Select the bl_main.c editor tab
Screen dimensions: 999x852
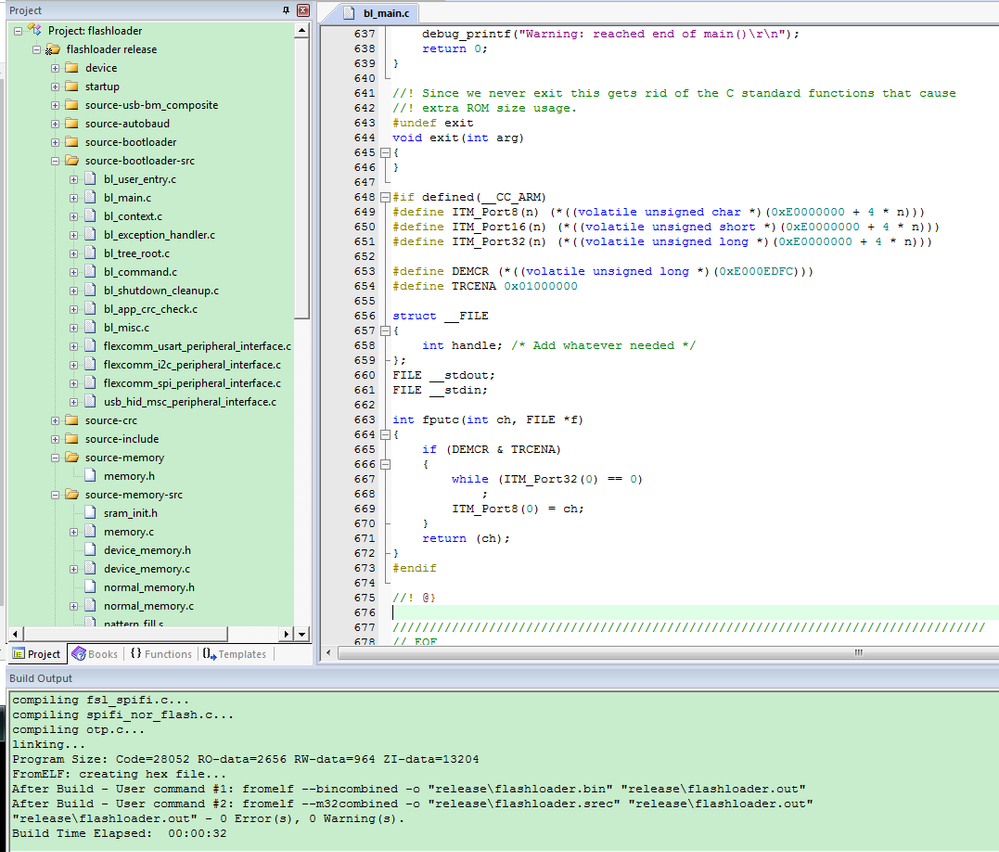377,13
